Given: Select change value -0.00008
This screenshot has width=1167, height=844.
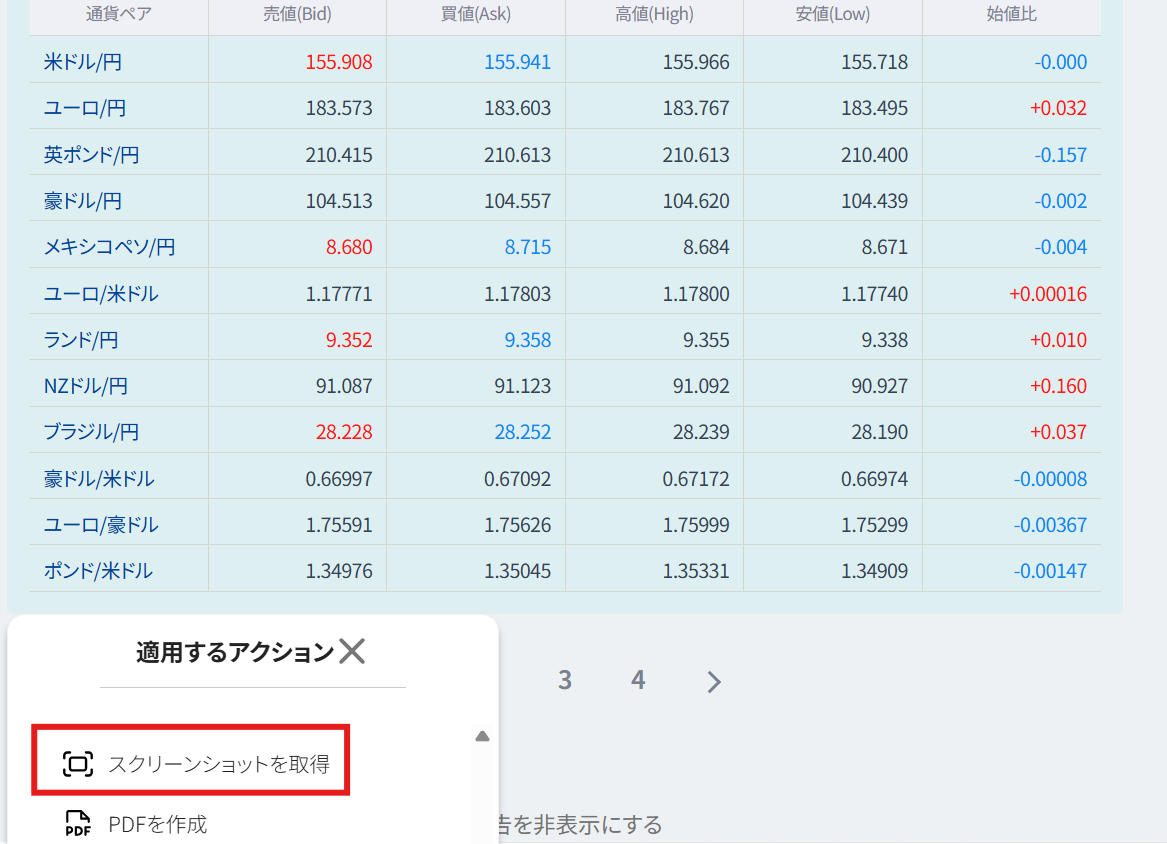Looking at the screenshot, I should click(x=1050, y=479).
